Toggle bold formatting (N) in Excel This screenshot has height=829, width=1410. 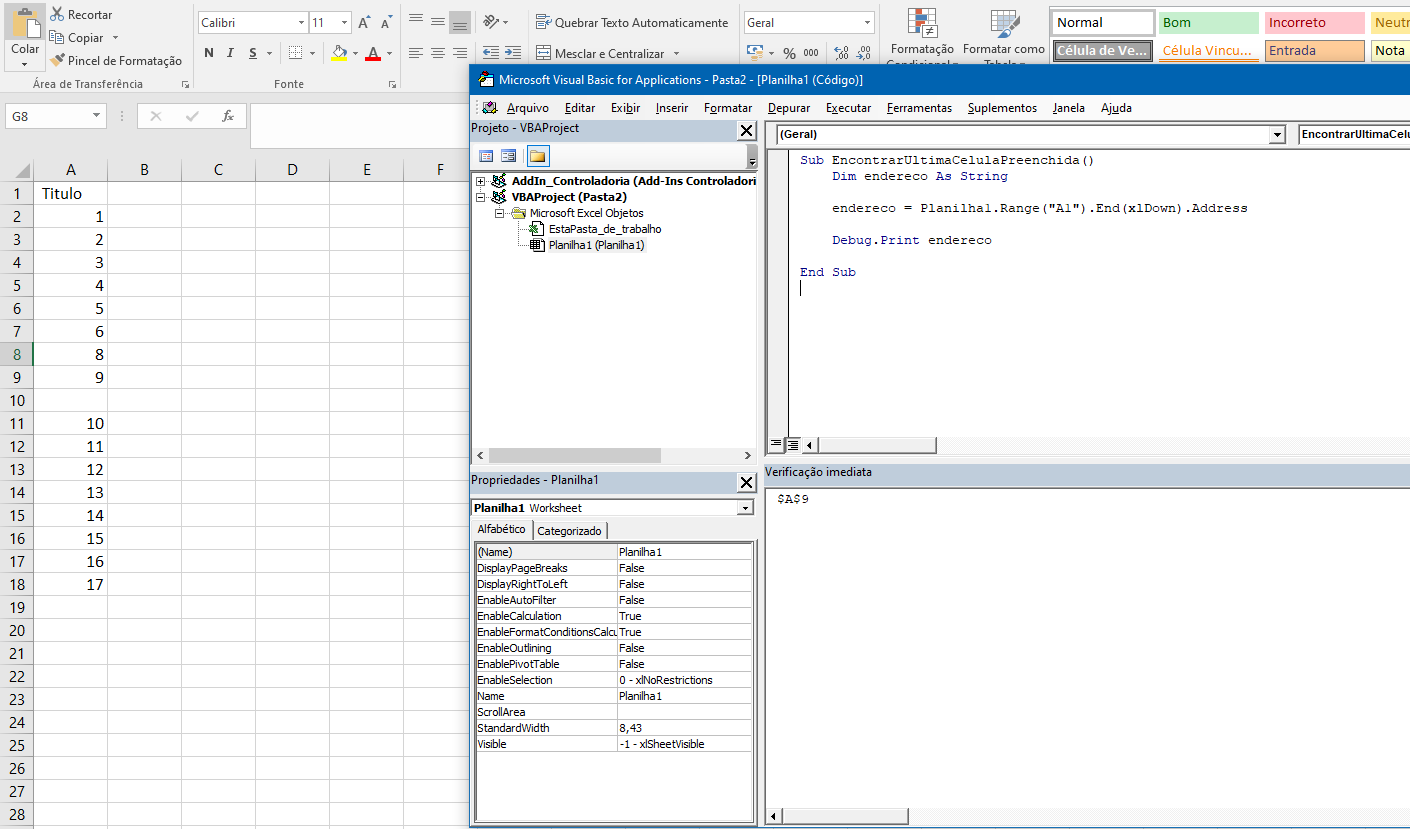(208, 53)
